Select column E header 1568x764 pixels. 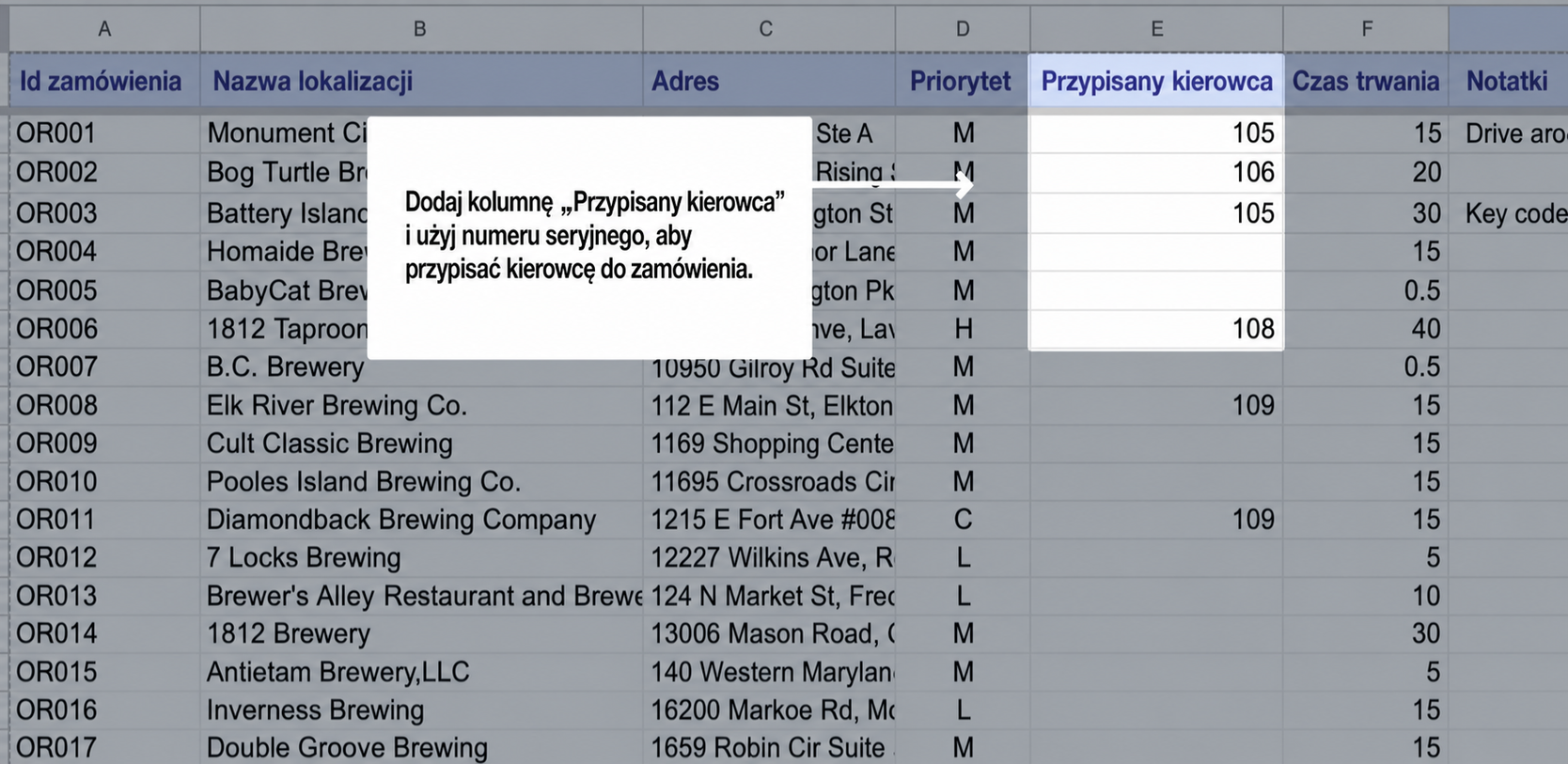point(1156,29)
